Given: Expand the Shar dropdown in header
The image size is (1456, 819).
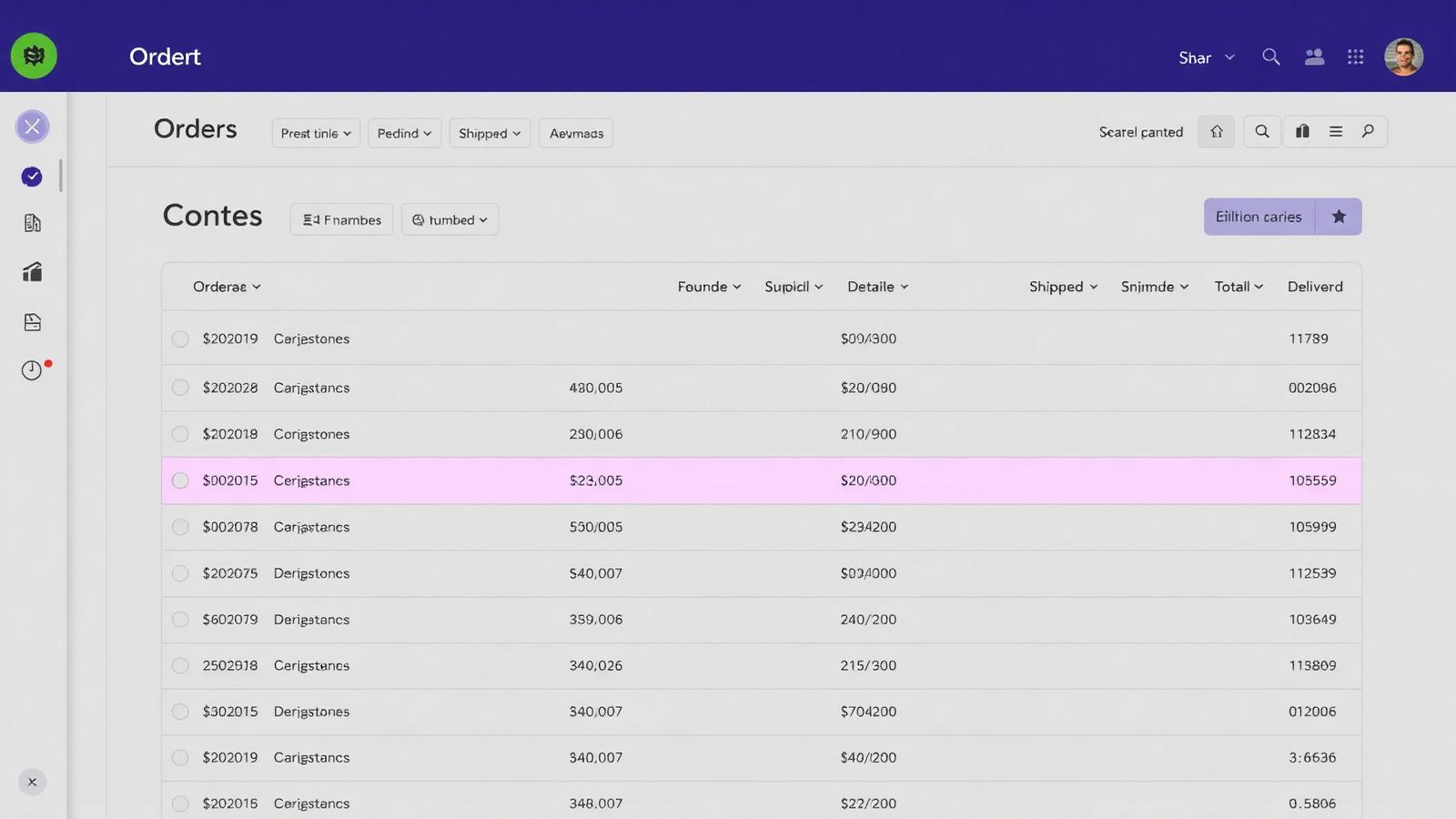Looking at the screenshot, I should coord(1206,58).
